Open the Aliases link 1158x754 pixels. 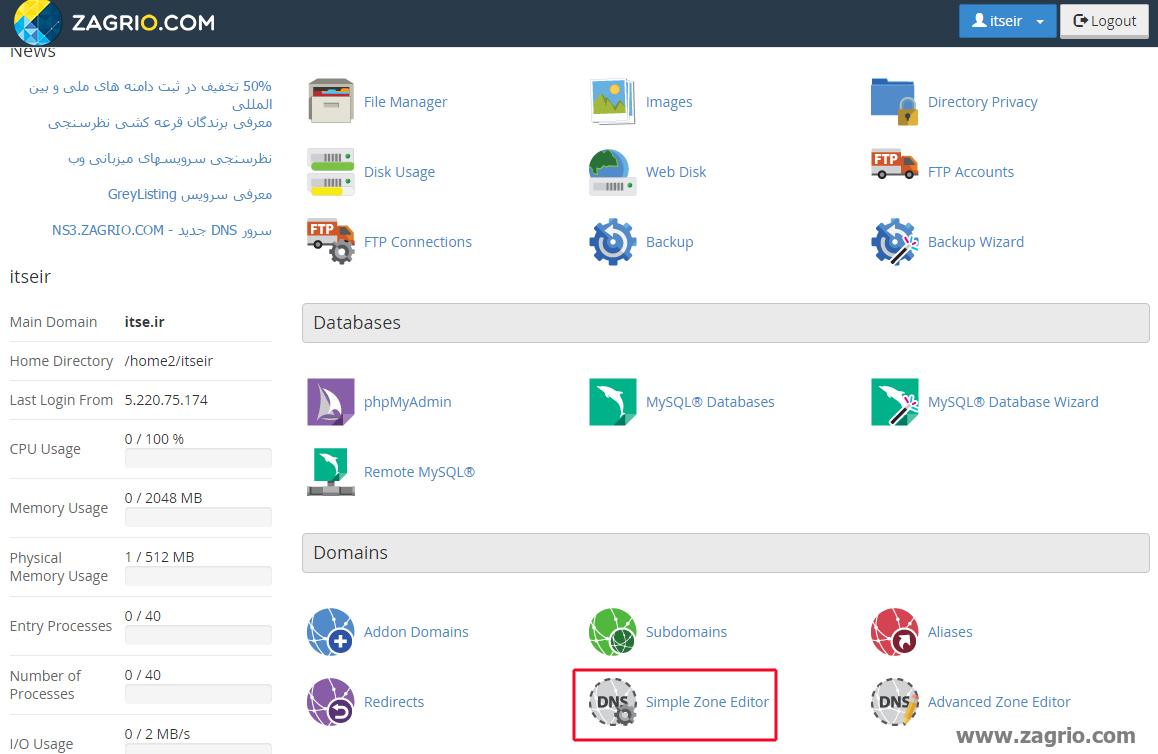[x=950, y=632]
